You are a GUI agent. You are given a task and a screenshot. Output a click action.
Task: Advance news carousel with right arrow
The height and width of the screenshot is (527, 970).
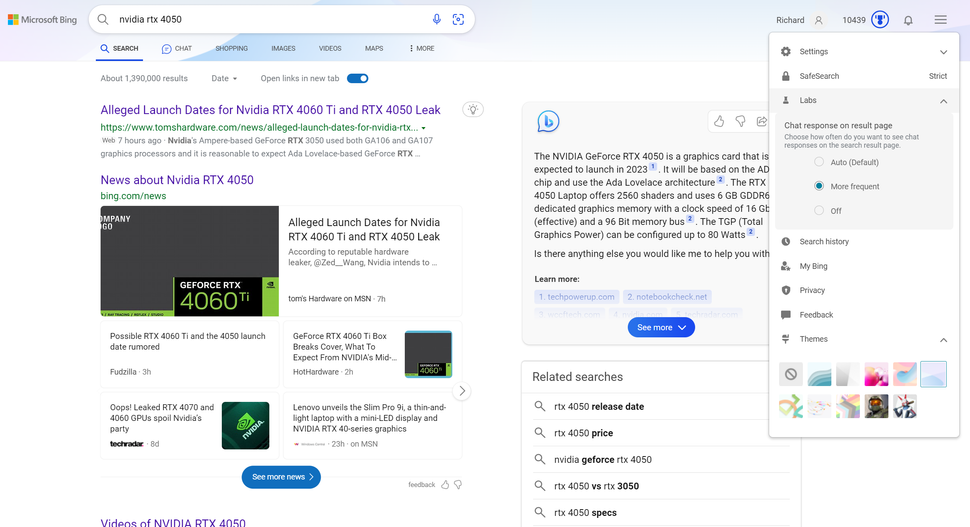pyautogui.click(x=461, y=391)
